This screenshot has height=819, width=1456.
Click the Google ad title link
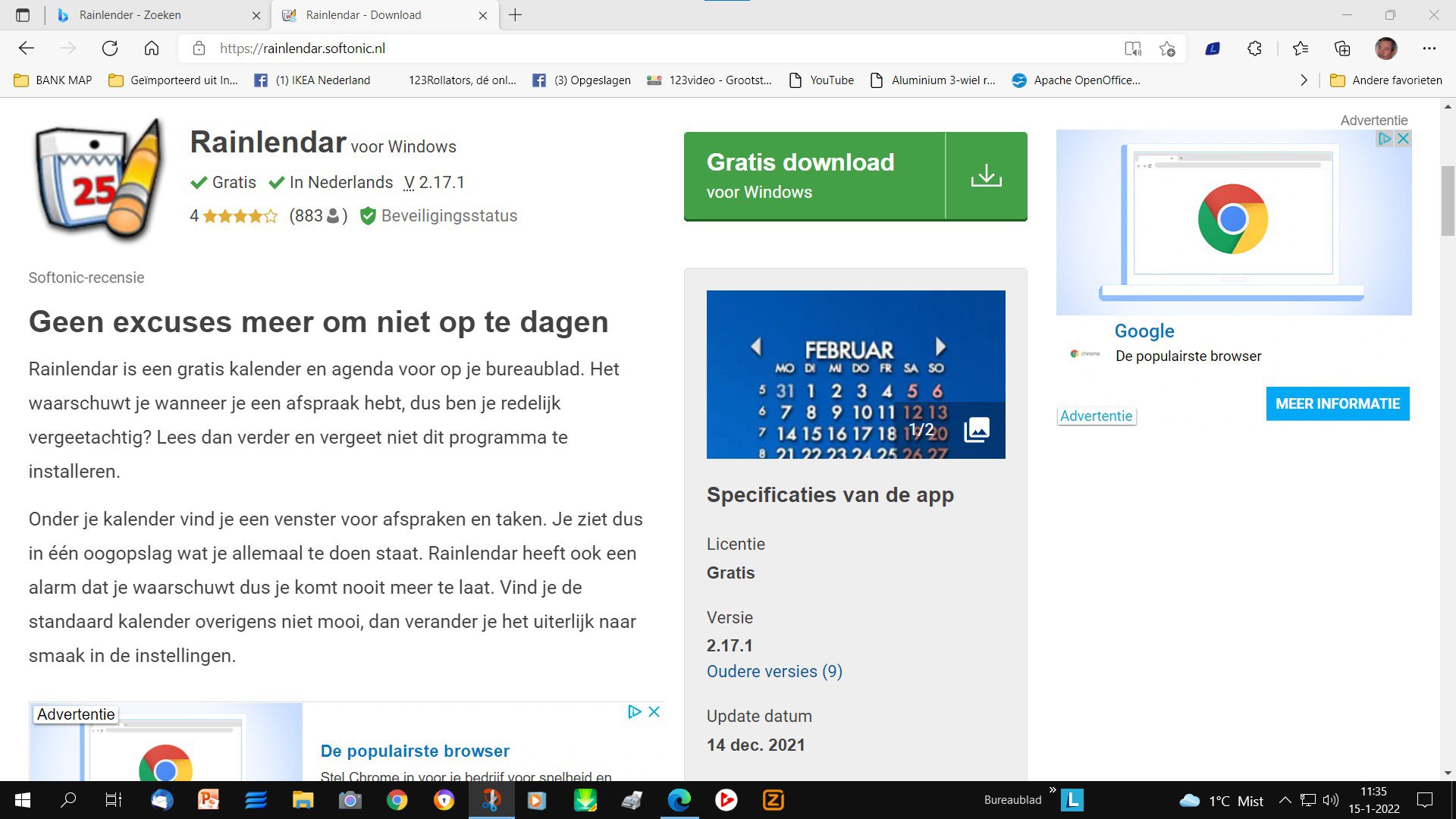tap(1144, 331)
